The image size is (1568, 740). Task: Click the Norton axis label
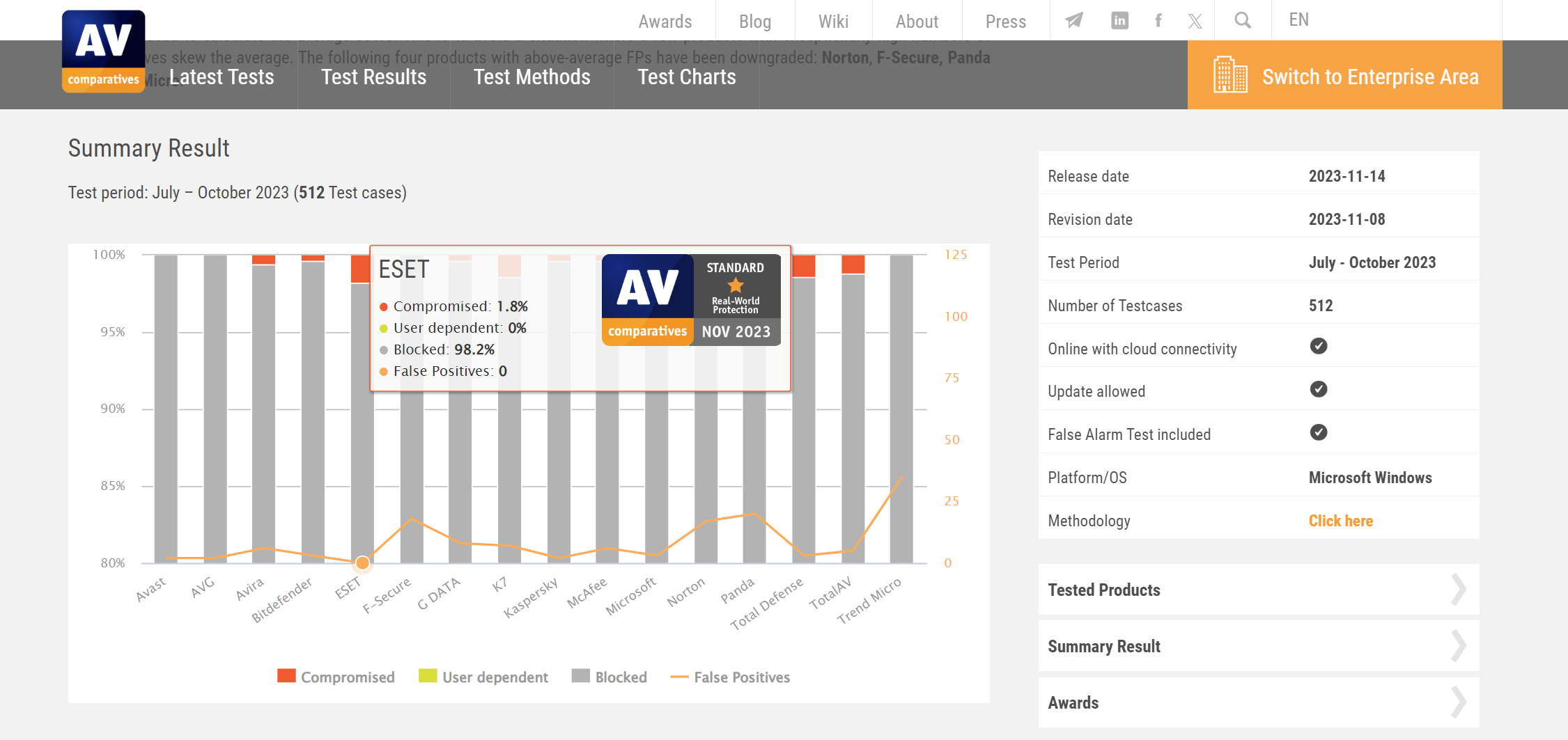[x=685, y=592]
